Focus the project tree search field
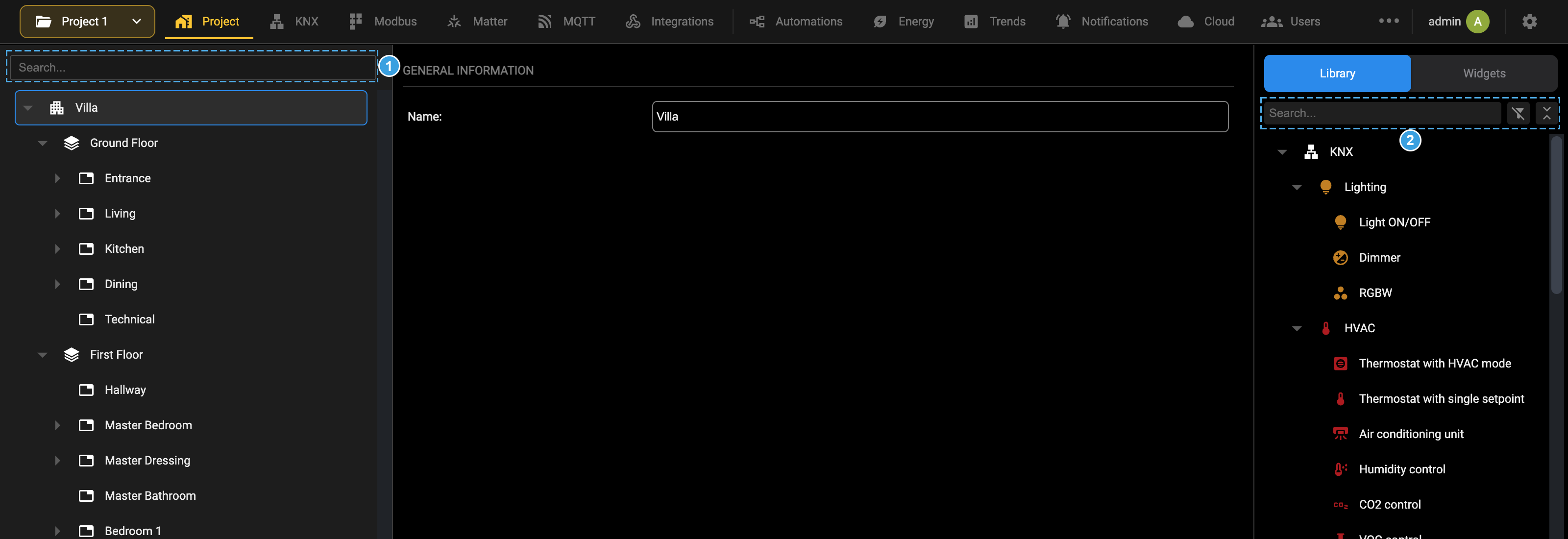1568x539 pixels. point(193,67)
